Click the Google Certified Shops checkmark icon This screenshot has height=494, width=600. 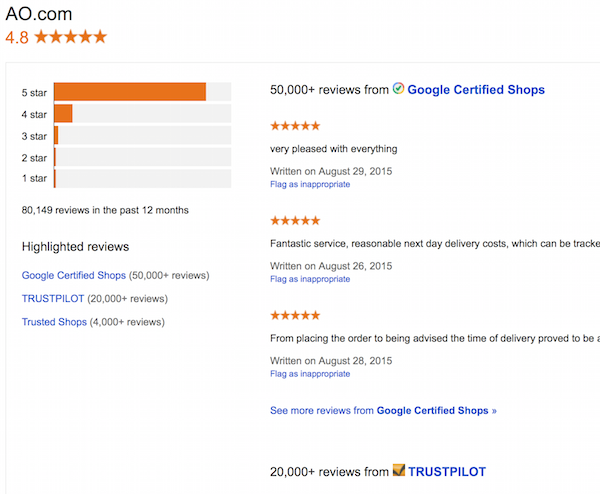tap(398, 89)
